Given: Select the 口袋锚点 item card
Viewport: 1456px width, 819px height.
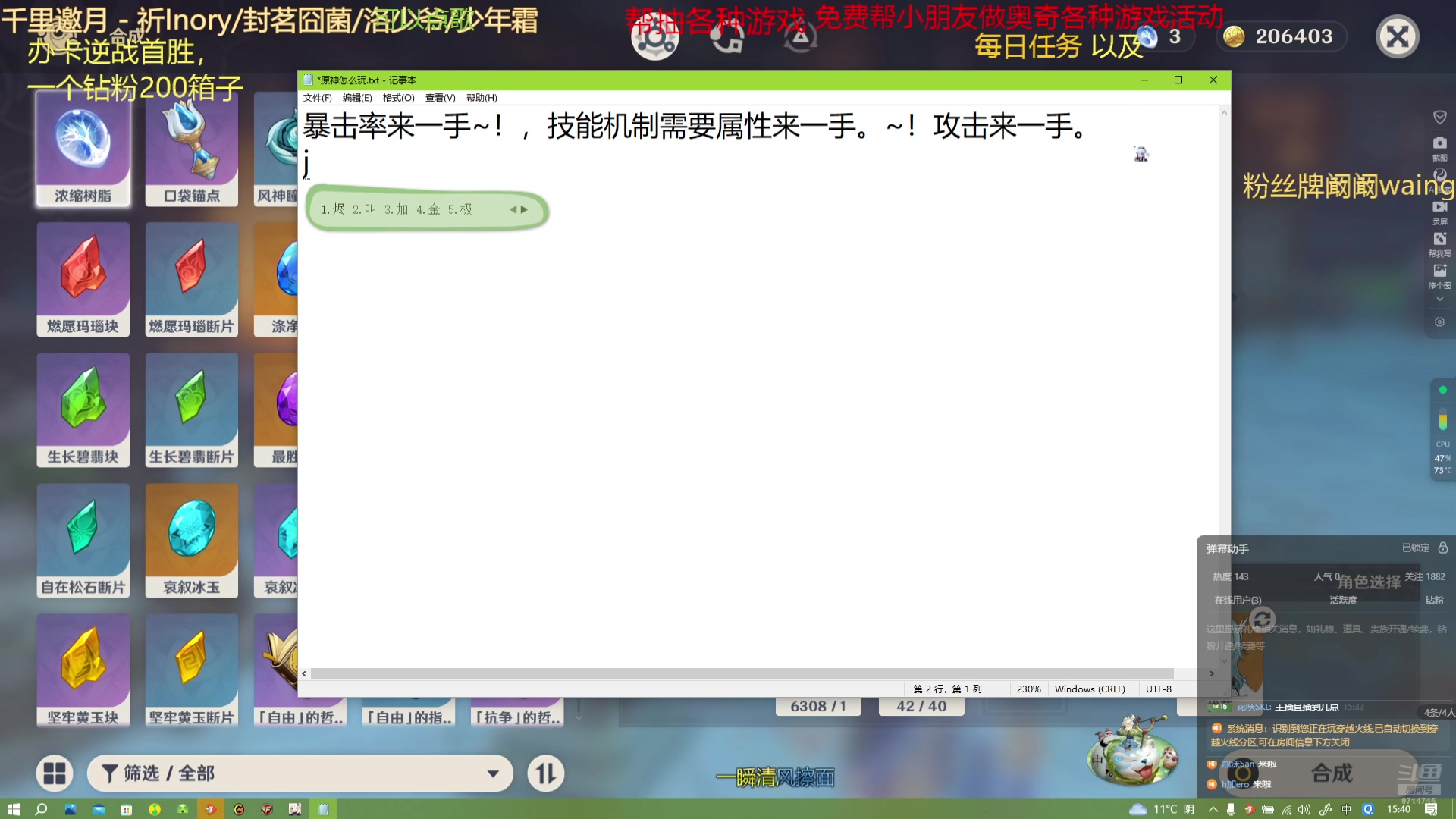Looking at the screenshot, I should click(192, 149).
